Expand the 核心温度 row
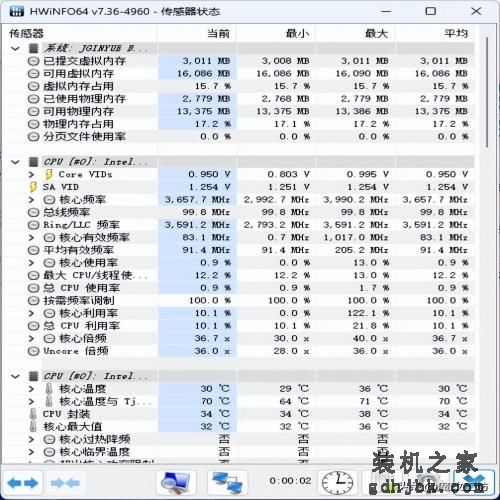Screen dimensions: 500x500 pos(31,389)
